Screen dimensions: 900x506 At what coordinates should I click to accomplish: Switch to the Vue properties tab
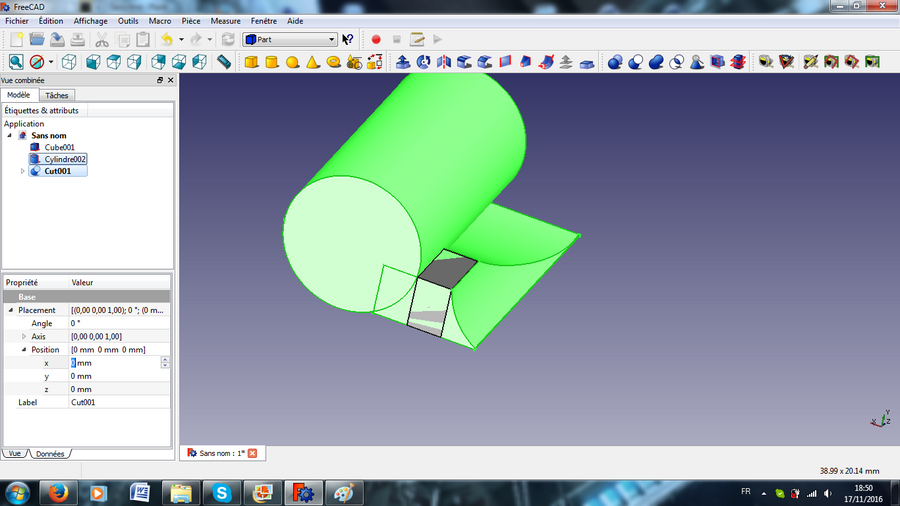[x=14, y=453]
